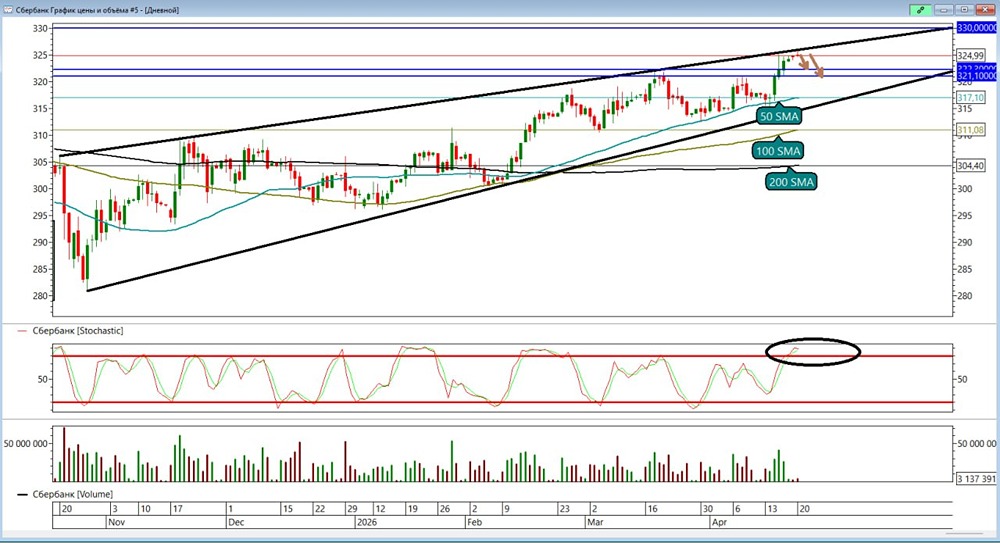Click the 'Nov' month label on time axis
The height and width of the screenshot is (543, 1000).
[115, 522]
